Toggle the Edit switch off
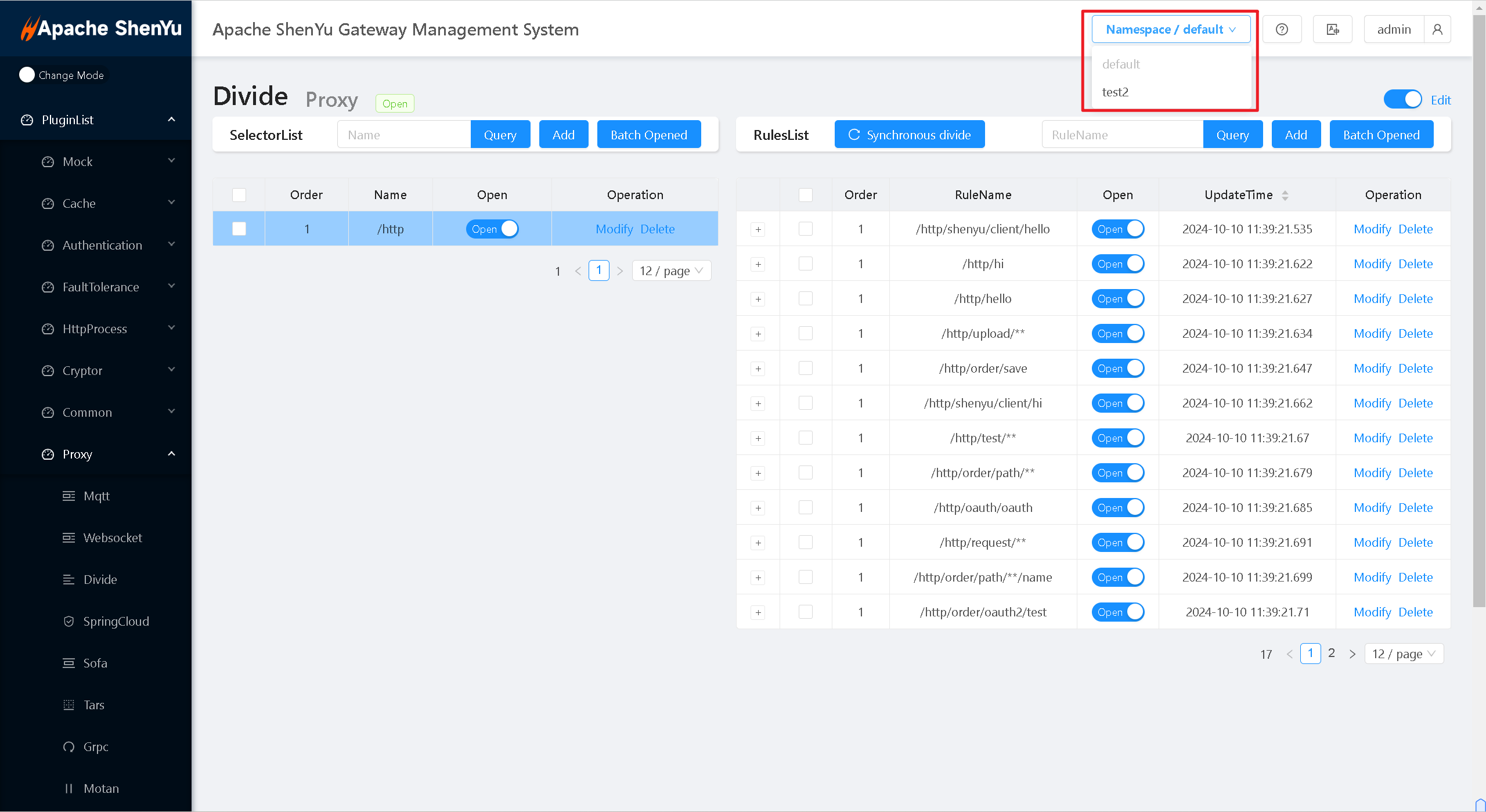This screenshot has width=1486, height=812. [x=1402, y=100]
